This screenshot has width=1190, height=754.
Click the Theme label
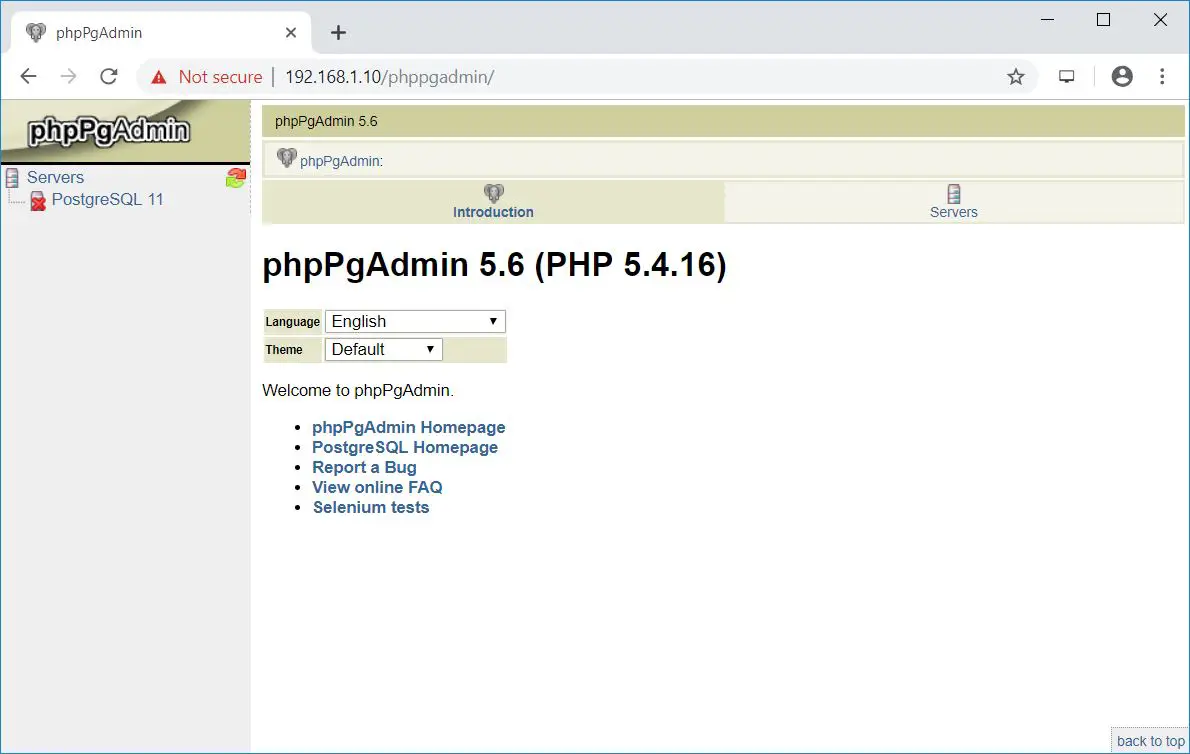(x=284, y=350)
